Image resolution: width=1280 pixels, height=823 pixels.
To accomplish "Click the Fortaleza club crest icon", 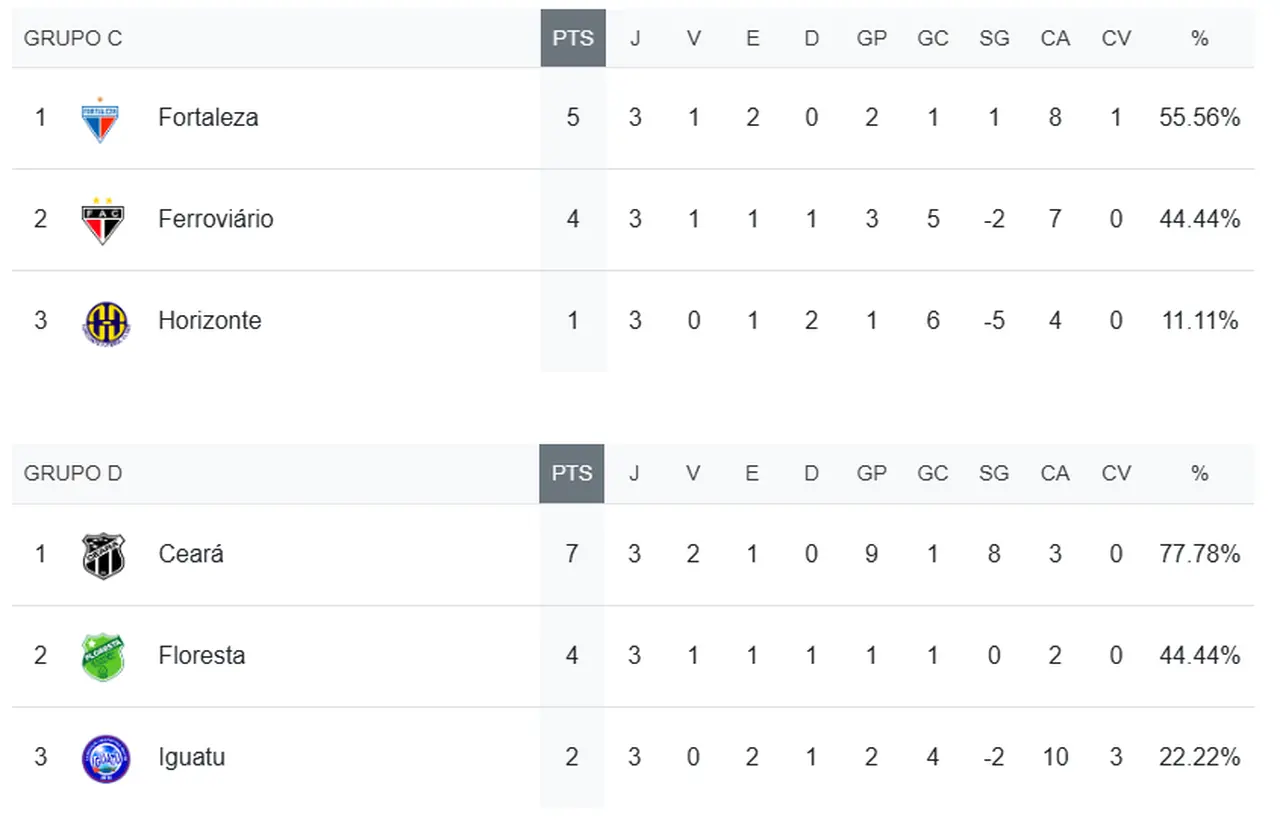I will pos(100,118).
